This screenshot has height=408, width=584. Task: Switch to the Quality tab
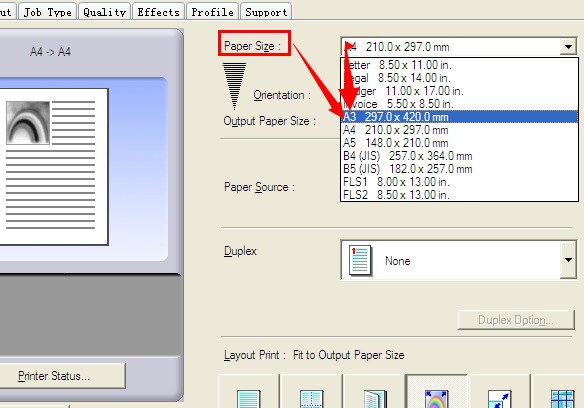pos(105,12)
